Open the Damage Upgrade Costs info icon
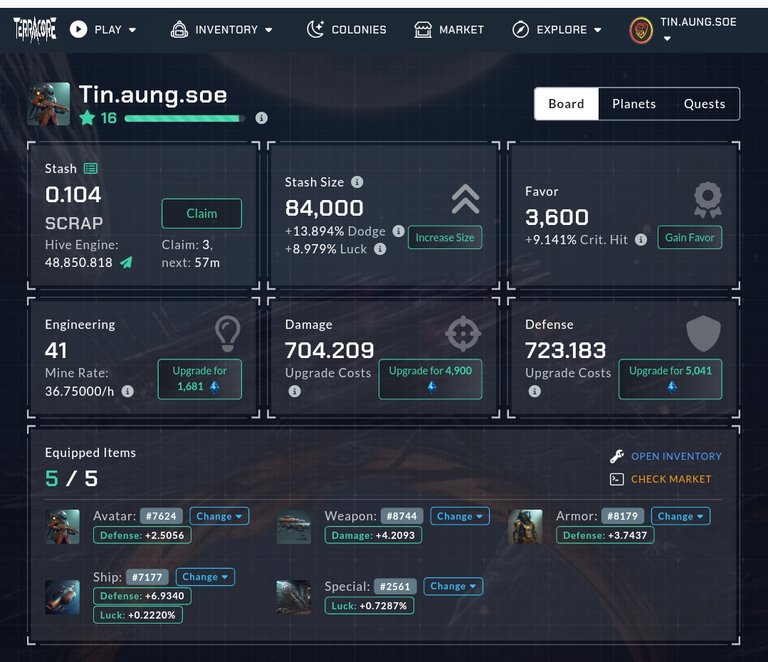768x662 pixels. [294, 391]
